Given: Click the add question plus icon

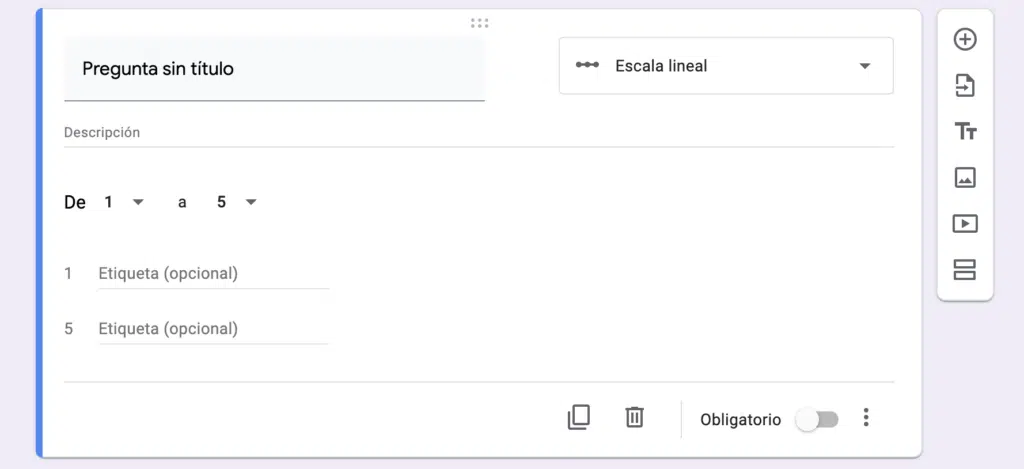Looking at the screenshot, I should pos(964,40).
